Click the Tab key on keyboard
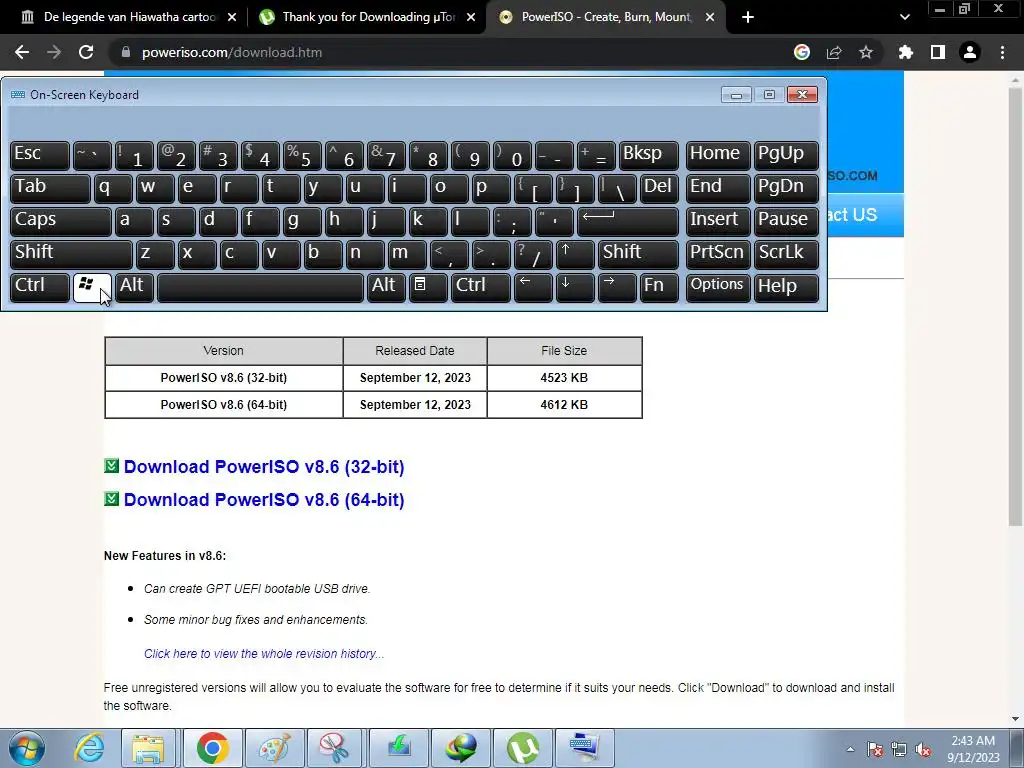Image resolution: width=1024 pixels, height=768 pixels. (50, 189)
